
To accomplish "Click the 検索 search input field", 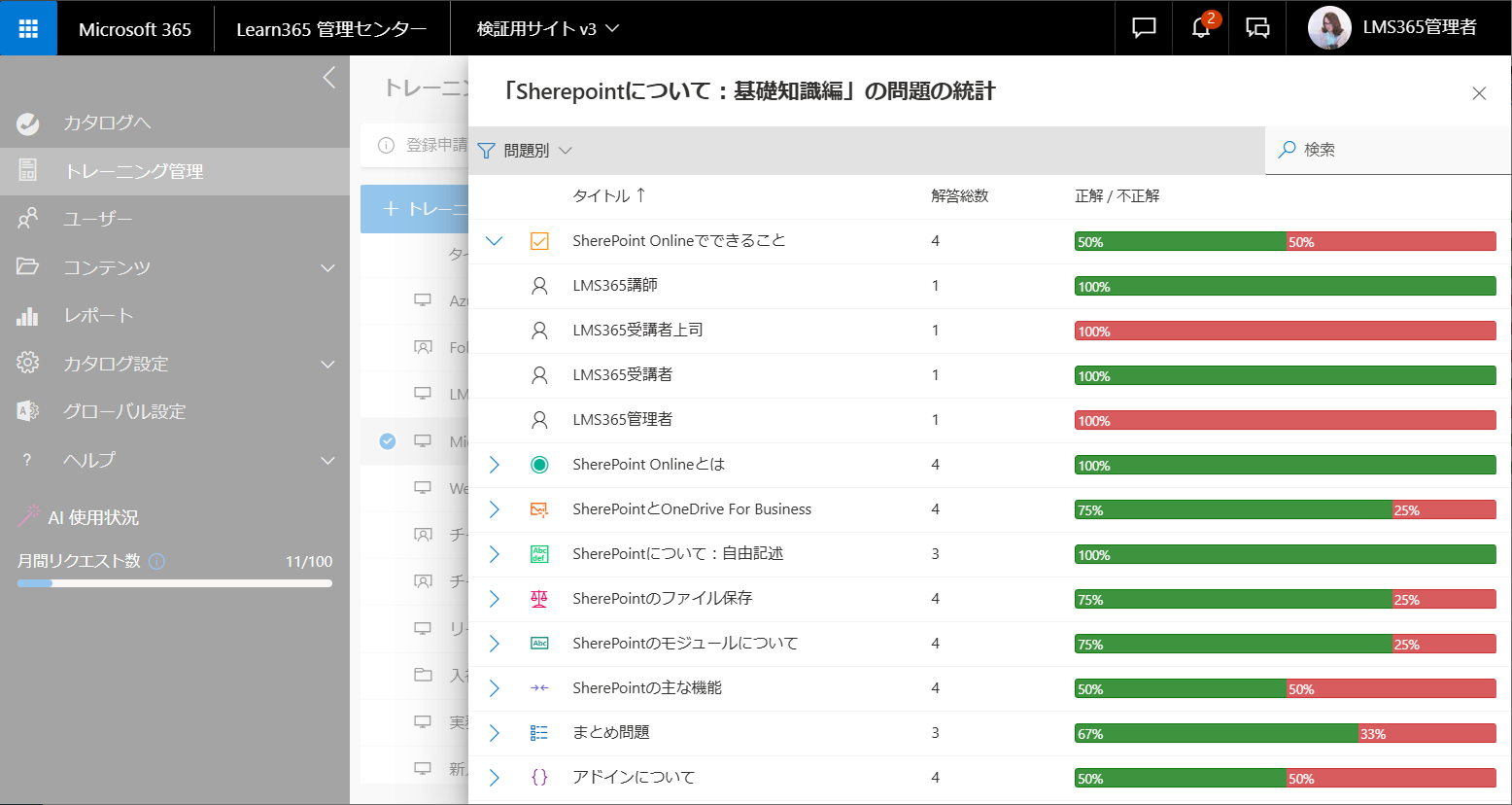I will click(1388, 150).
